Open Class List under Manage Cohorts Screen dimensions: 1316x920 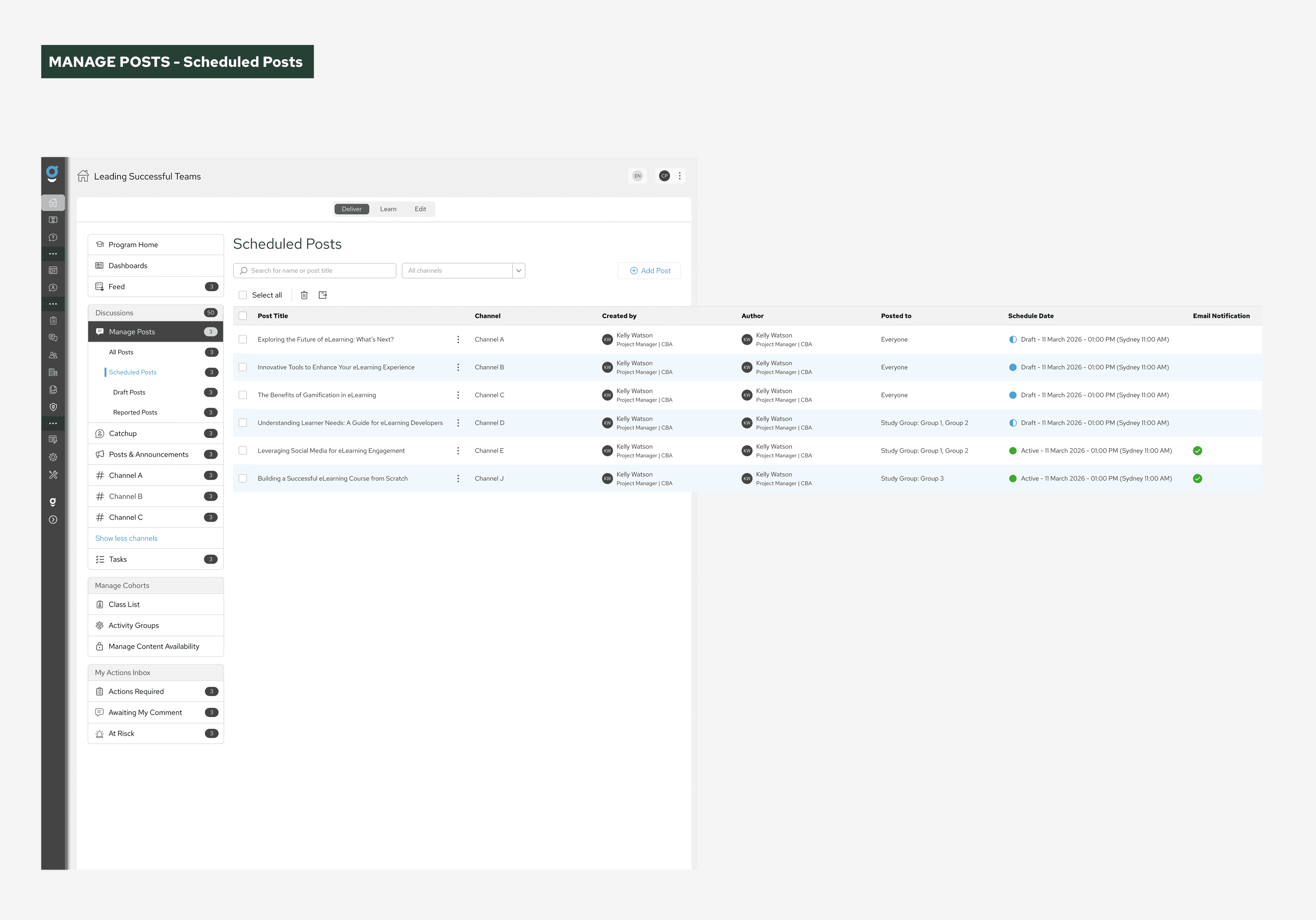coord(155,605)
